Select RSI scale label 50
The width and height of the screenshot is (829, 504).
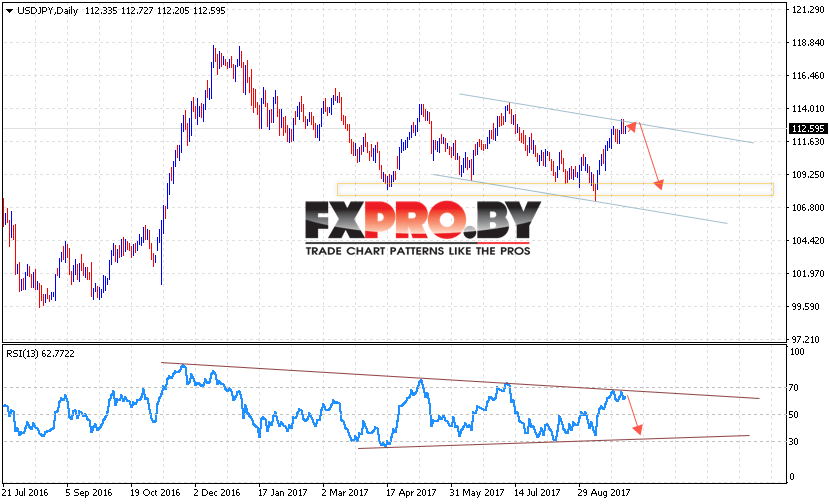(x=794, y=415)
